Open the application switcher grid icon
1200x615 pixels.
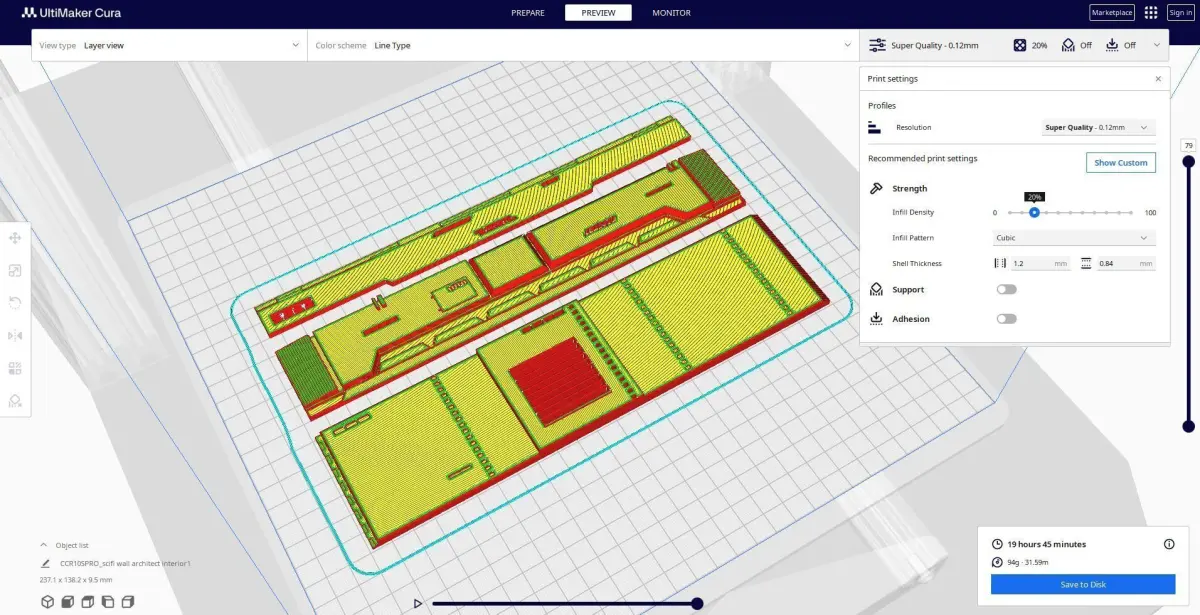[1151, 13]
